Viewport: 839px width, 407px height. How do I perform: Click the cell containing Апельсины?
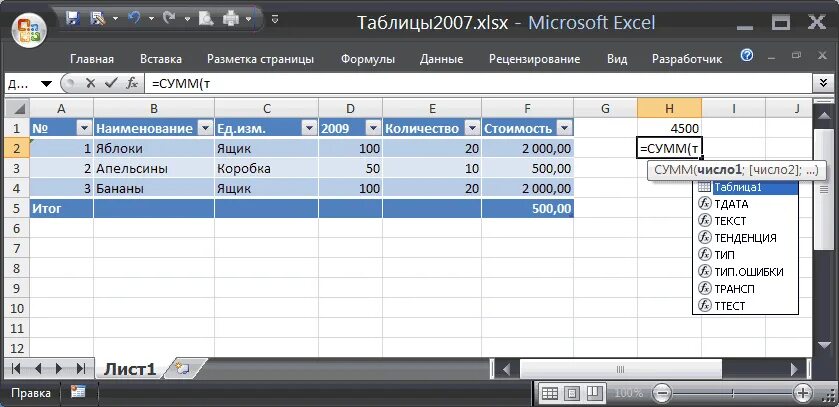[x=154, y=168]
